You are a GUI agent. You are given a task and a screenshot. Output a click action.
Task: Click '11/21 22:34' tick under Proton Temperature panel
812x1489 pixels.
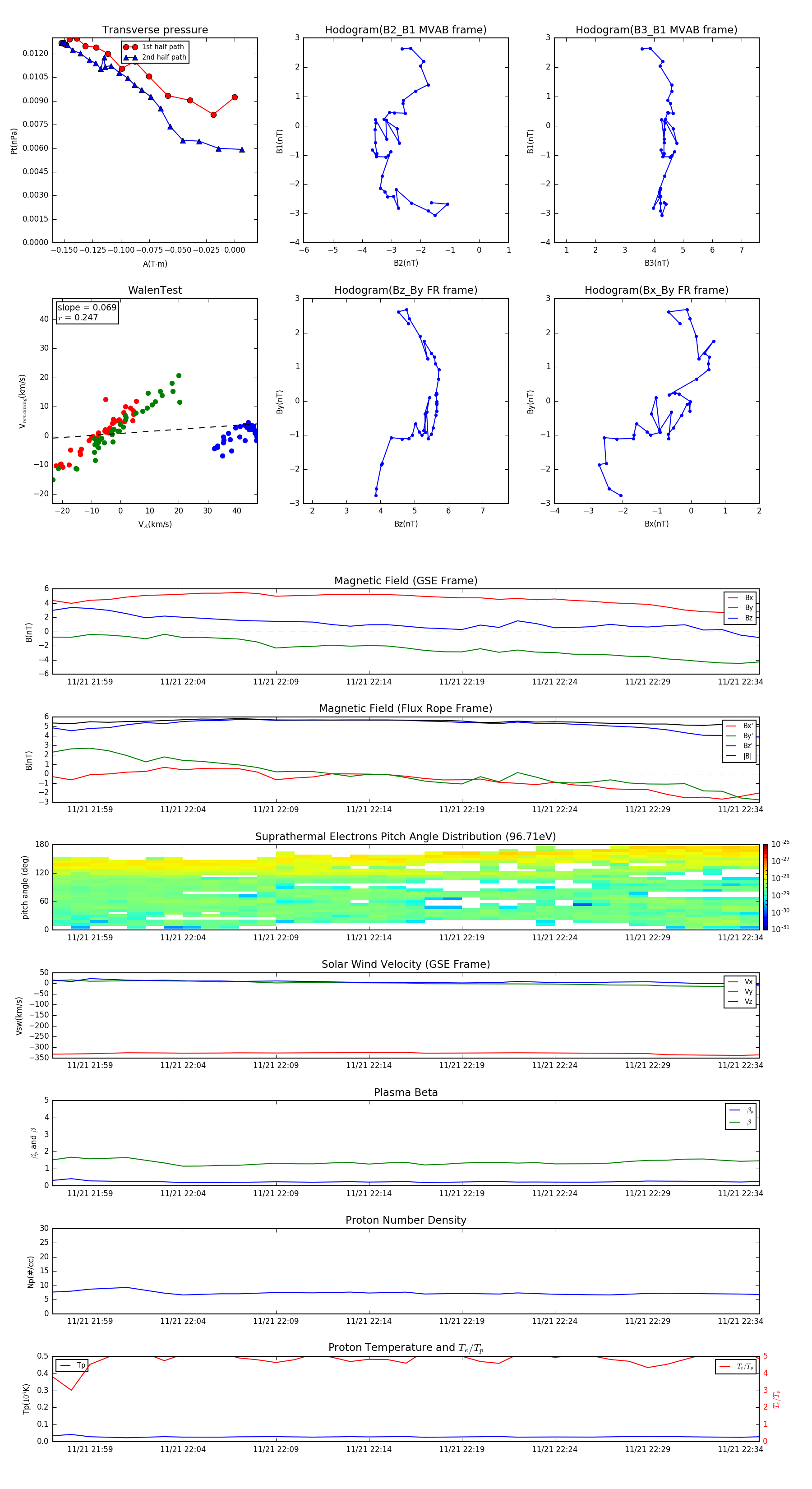pyautogui.click(x=740, y=1449)
